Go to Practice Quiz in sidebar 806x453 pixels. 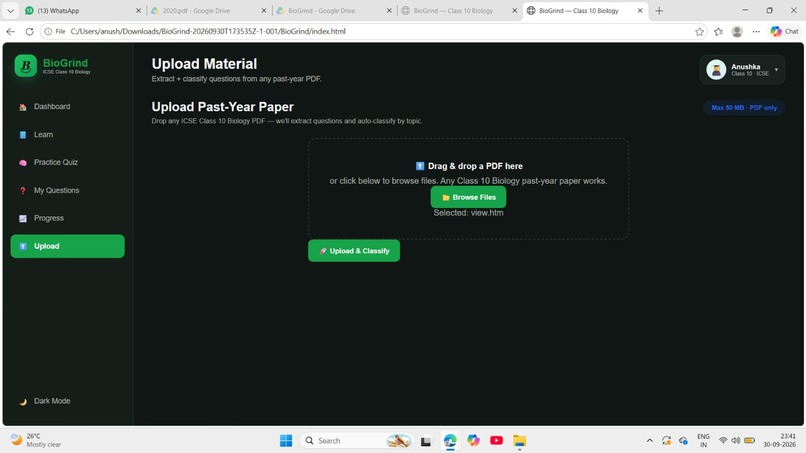(x=67, y=162)
